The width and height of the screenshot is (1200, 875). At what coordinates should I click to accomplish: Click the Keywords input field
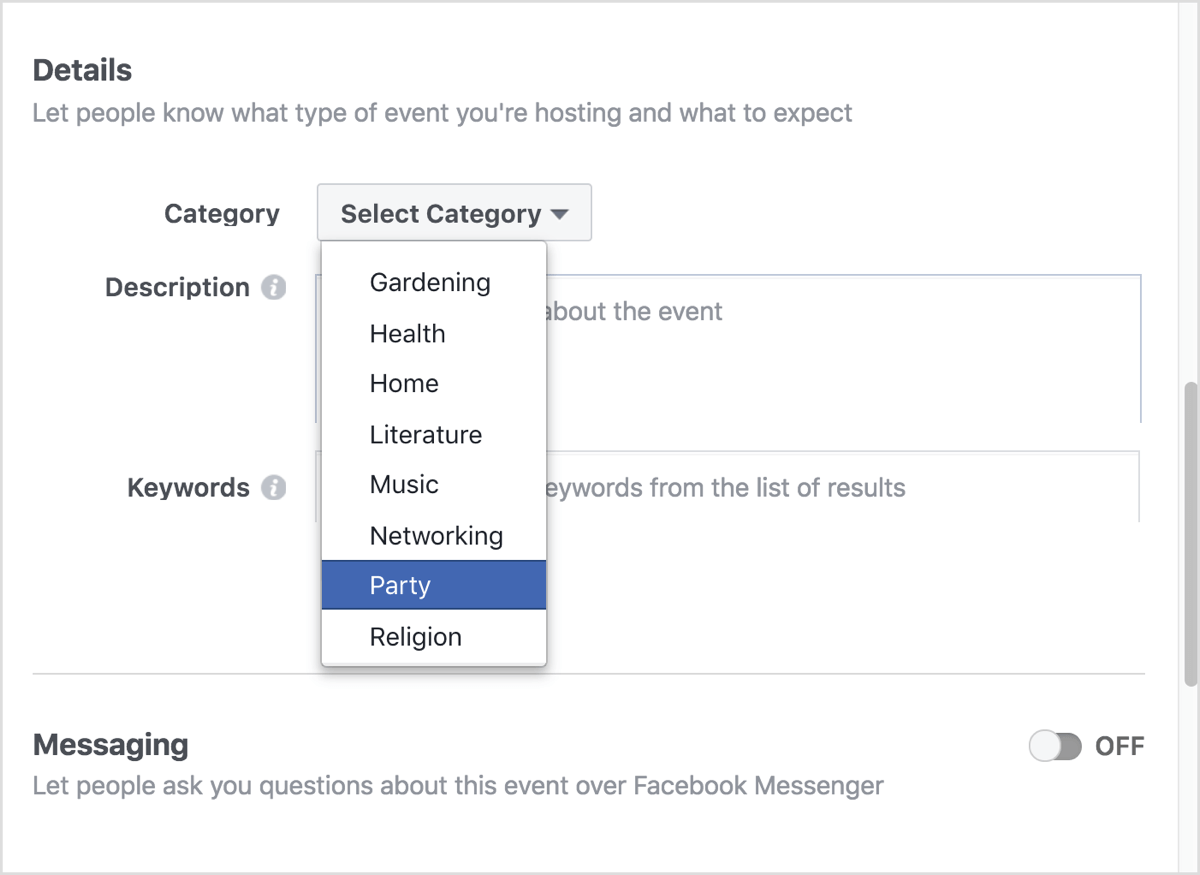pos(842,487)
